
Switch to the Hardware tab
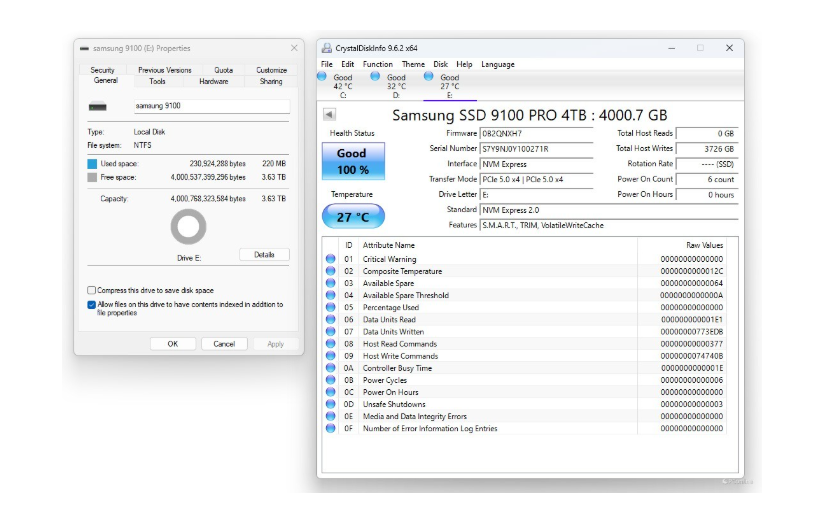click(x=214, y=81)
